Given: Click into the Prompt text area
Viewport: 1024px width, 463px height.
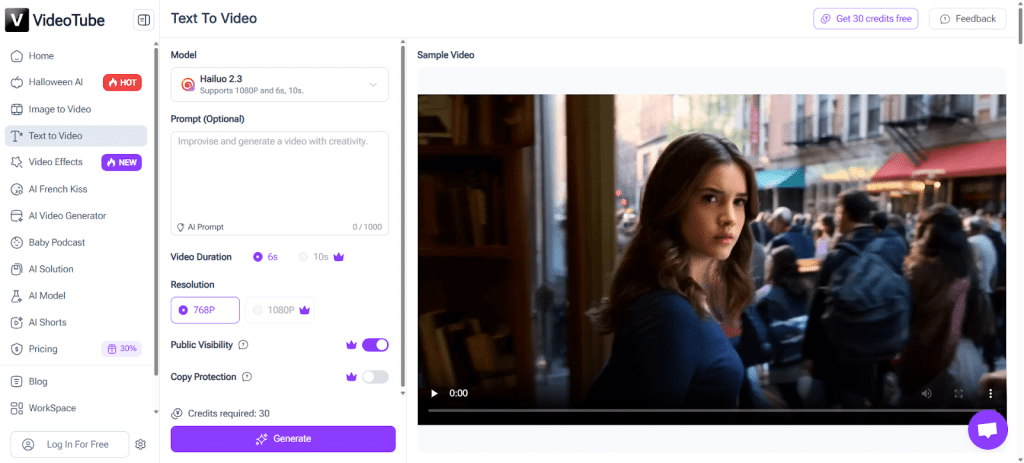Looking at the screenshot, I should tap(279, 175).
